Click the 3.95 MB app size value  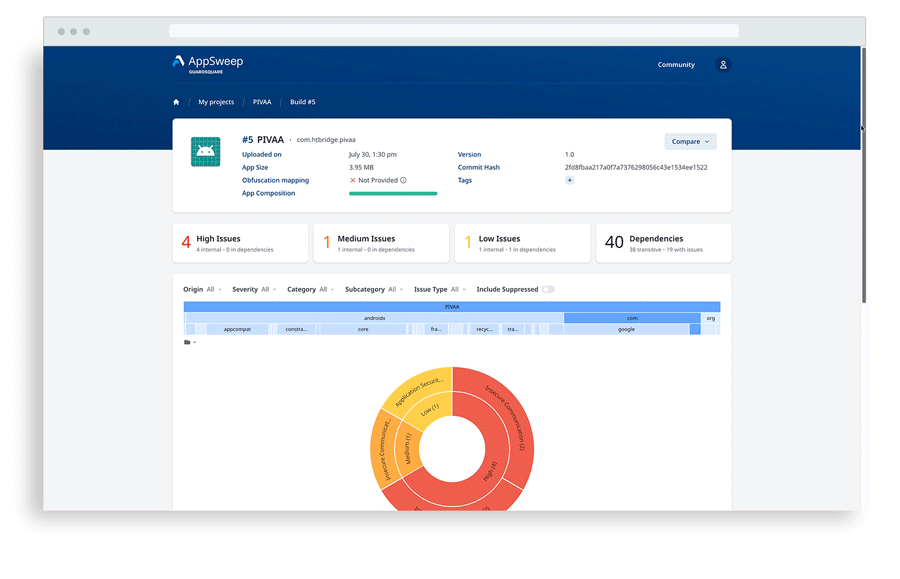click(x=361, y=168)
